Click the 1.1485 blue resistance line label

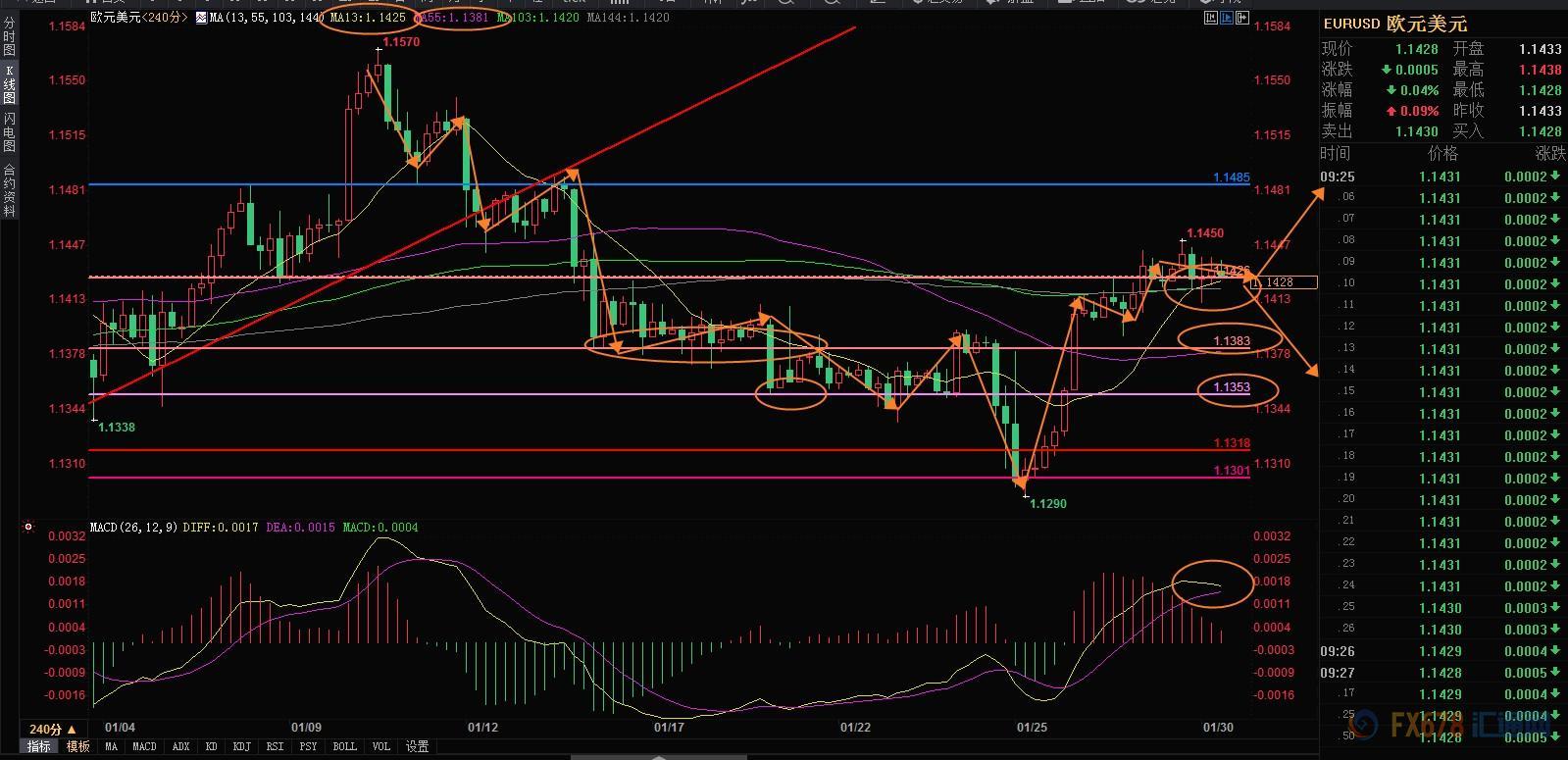1231,177
